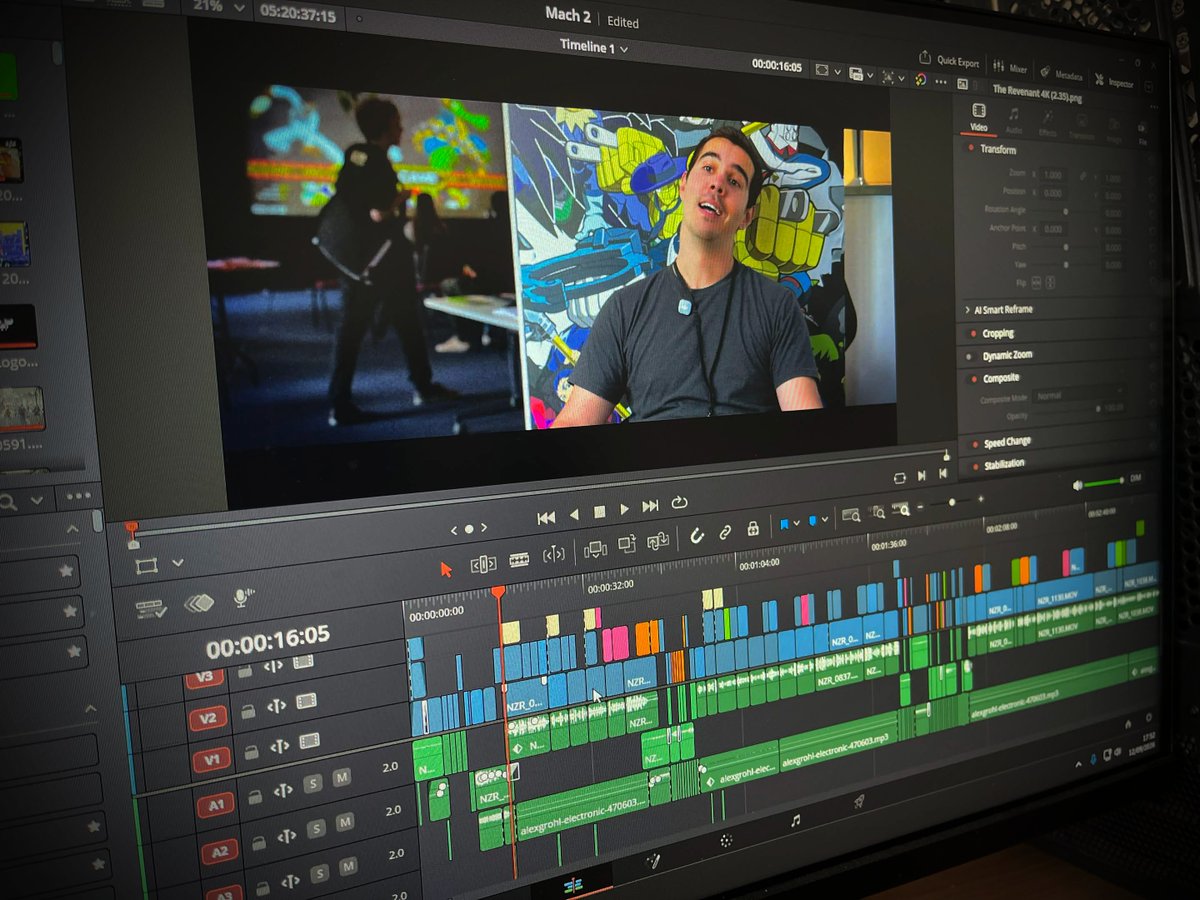Disable the V1 video track
The image size is (1200, 900).
point(309,740)
